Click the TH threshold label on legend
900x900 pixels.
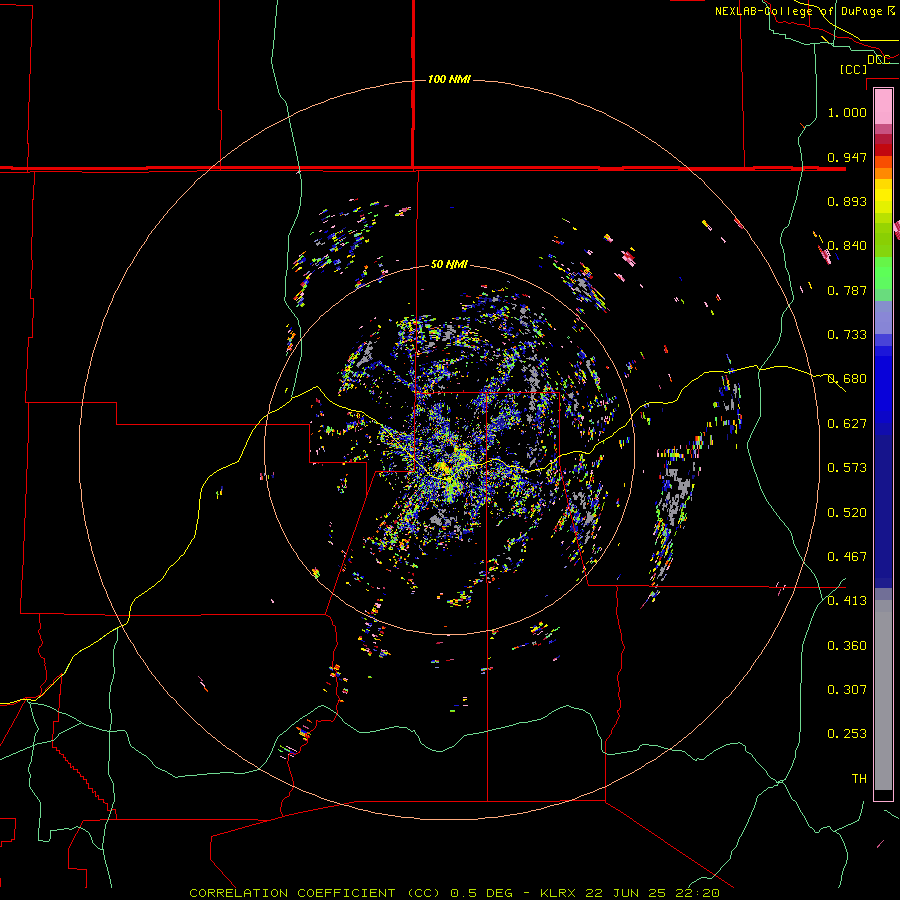[859, 779]
